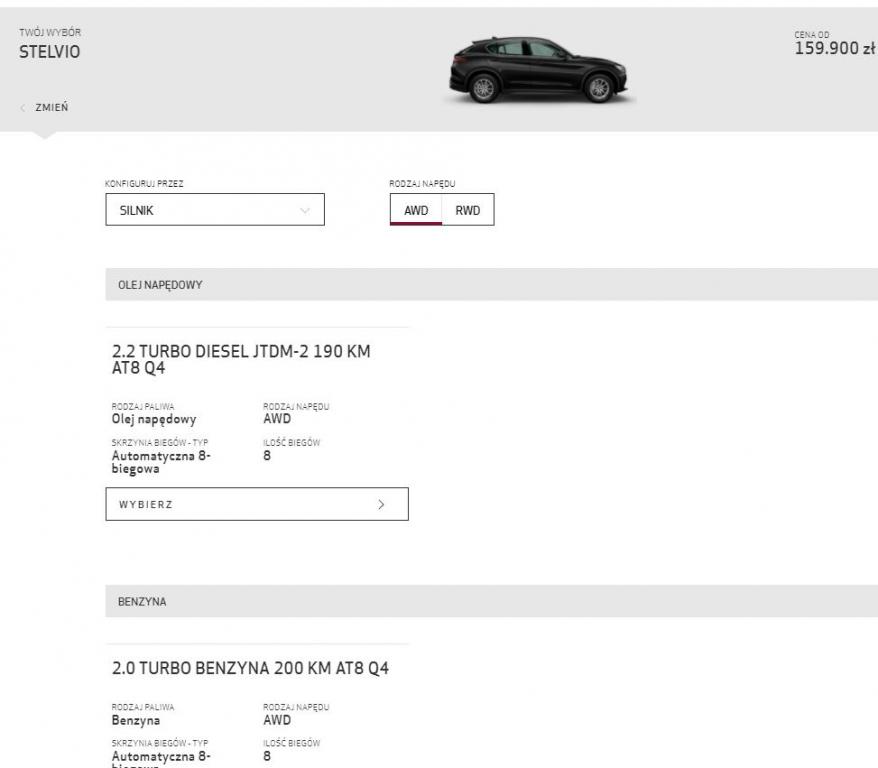Click the 159.900 zł price
878x768 pixels.
pyautogui.click(x=834, y=49)
